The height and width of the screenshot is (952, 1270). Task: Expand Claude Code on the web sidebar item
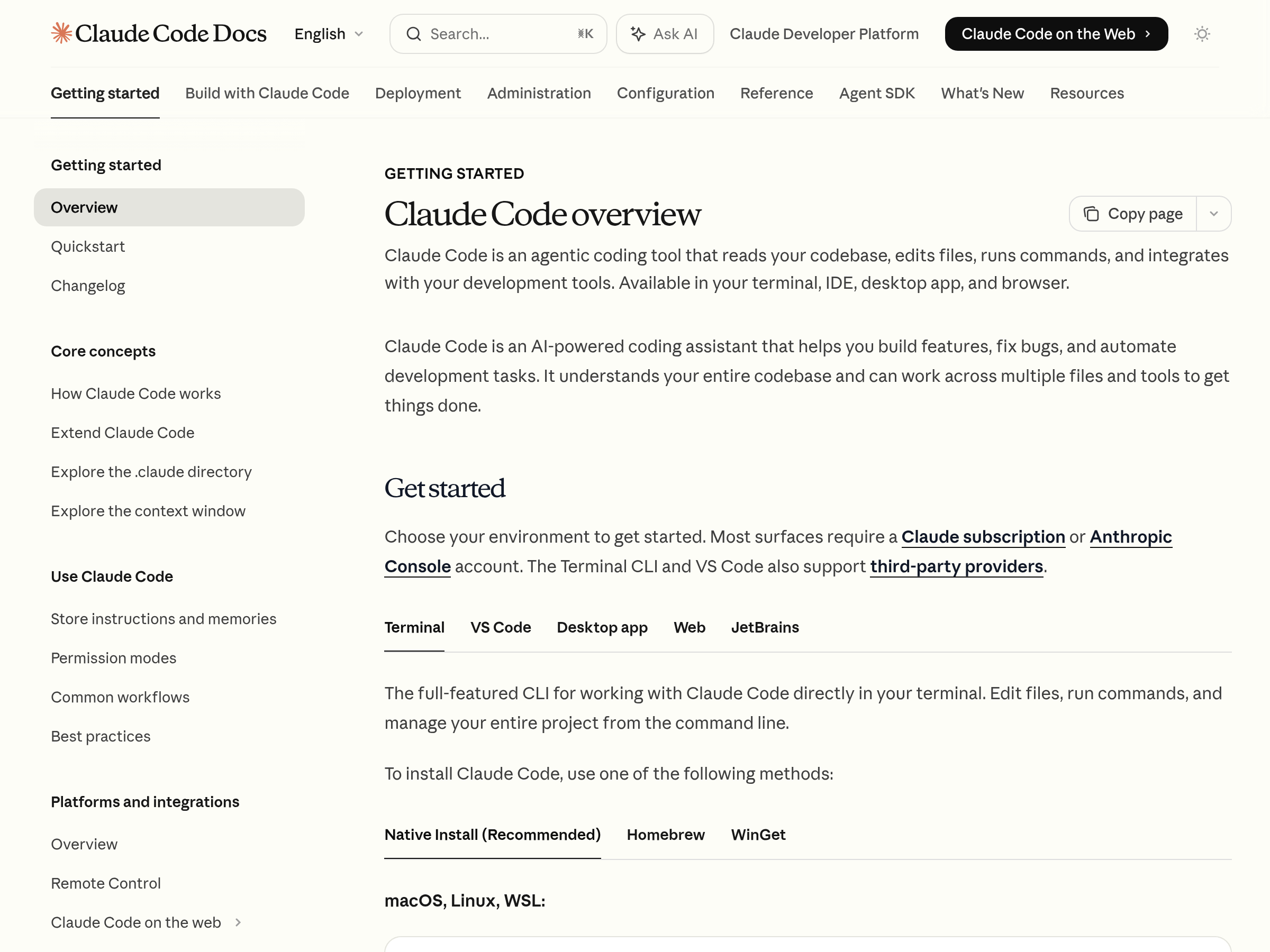238,922
